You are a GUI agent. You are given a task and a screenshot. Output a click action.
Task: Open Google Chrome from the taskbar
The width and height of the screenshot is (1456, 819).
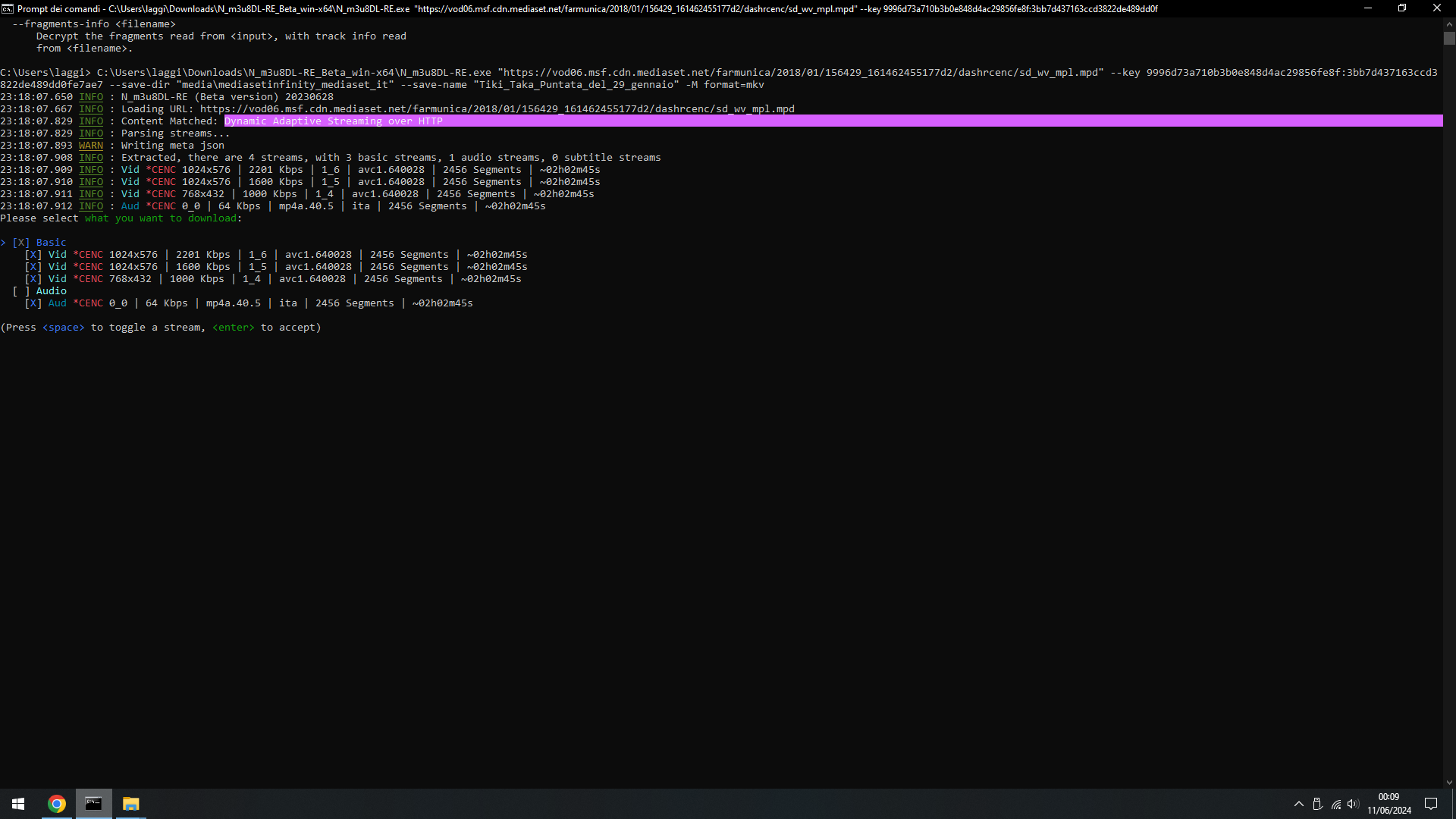[57, 804]
